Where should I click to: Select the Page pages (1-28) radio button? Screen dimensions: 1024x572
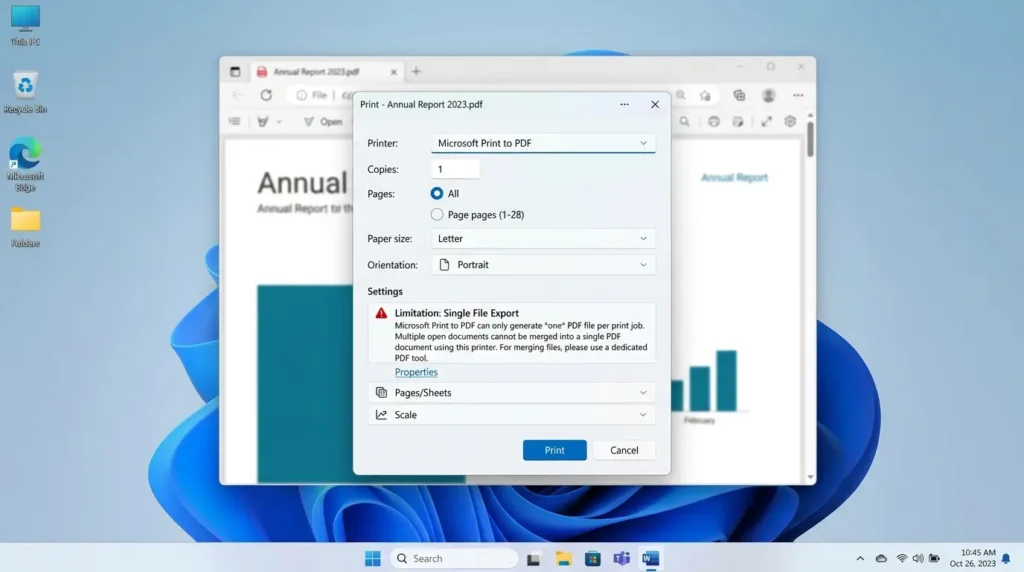coord(437,214)
